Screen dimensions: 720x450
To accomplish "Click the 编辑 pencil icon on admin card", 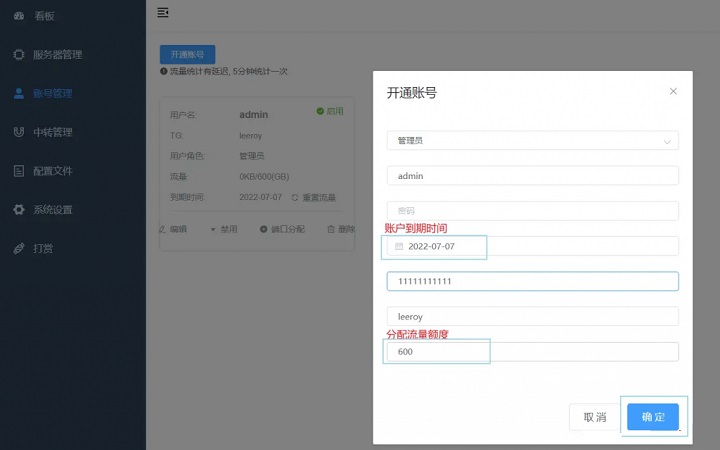I will (162, 229).
